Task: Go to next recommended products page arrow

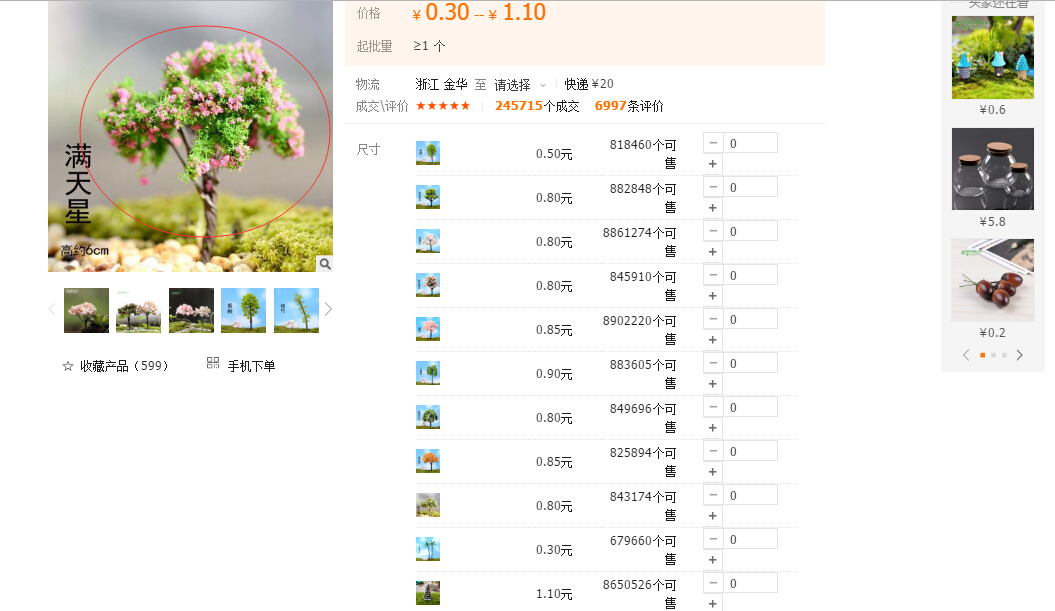Action: click(1019, 355)
